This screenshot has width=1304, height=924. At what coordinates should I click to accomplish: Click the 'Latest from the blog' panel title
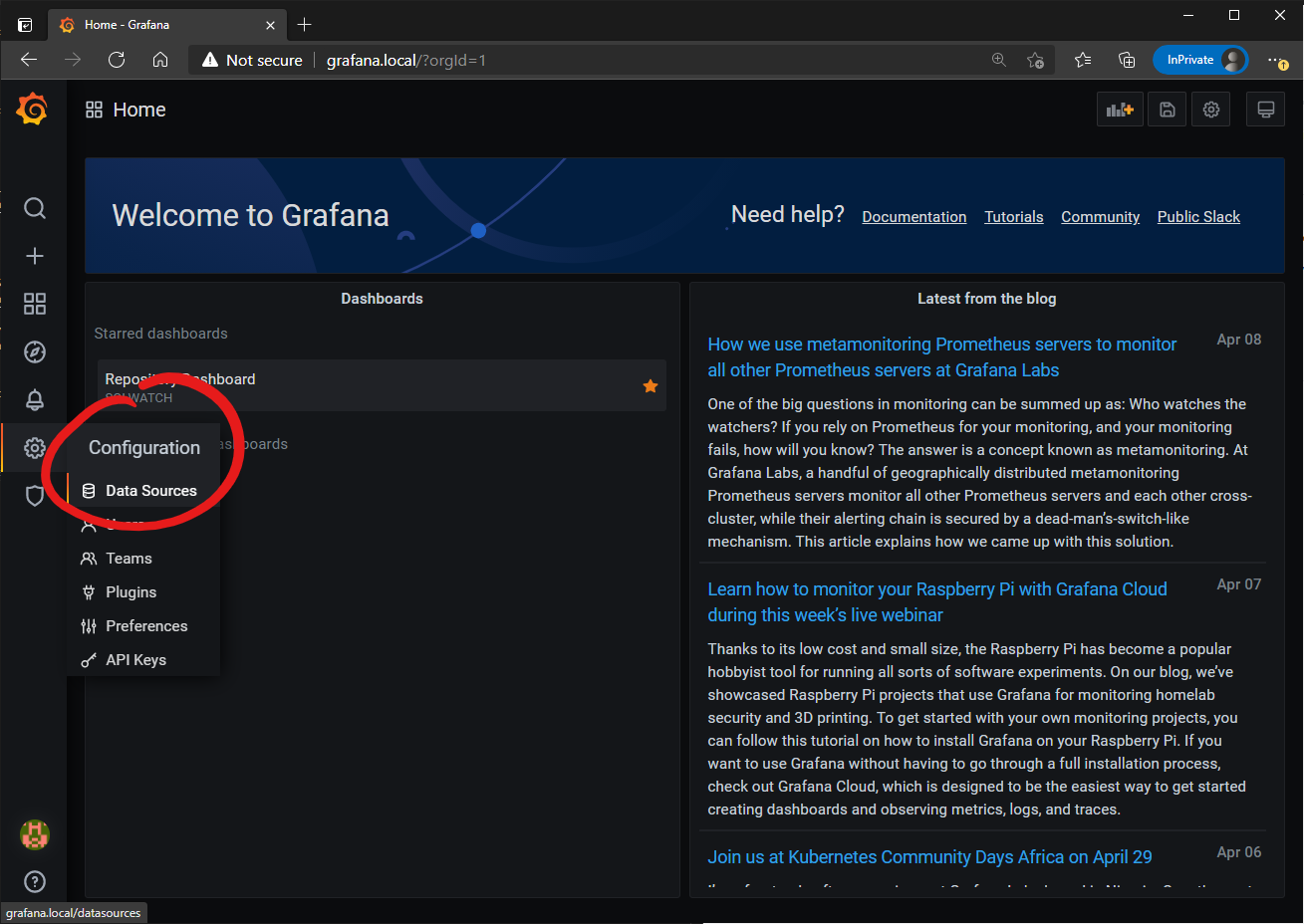coord(986,299)
